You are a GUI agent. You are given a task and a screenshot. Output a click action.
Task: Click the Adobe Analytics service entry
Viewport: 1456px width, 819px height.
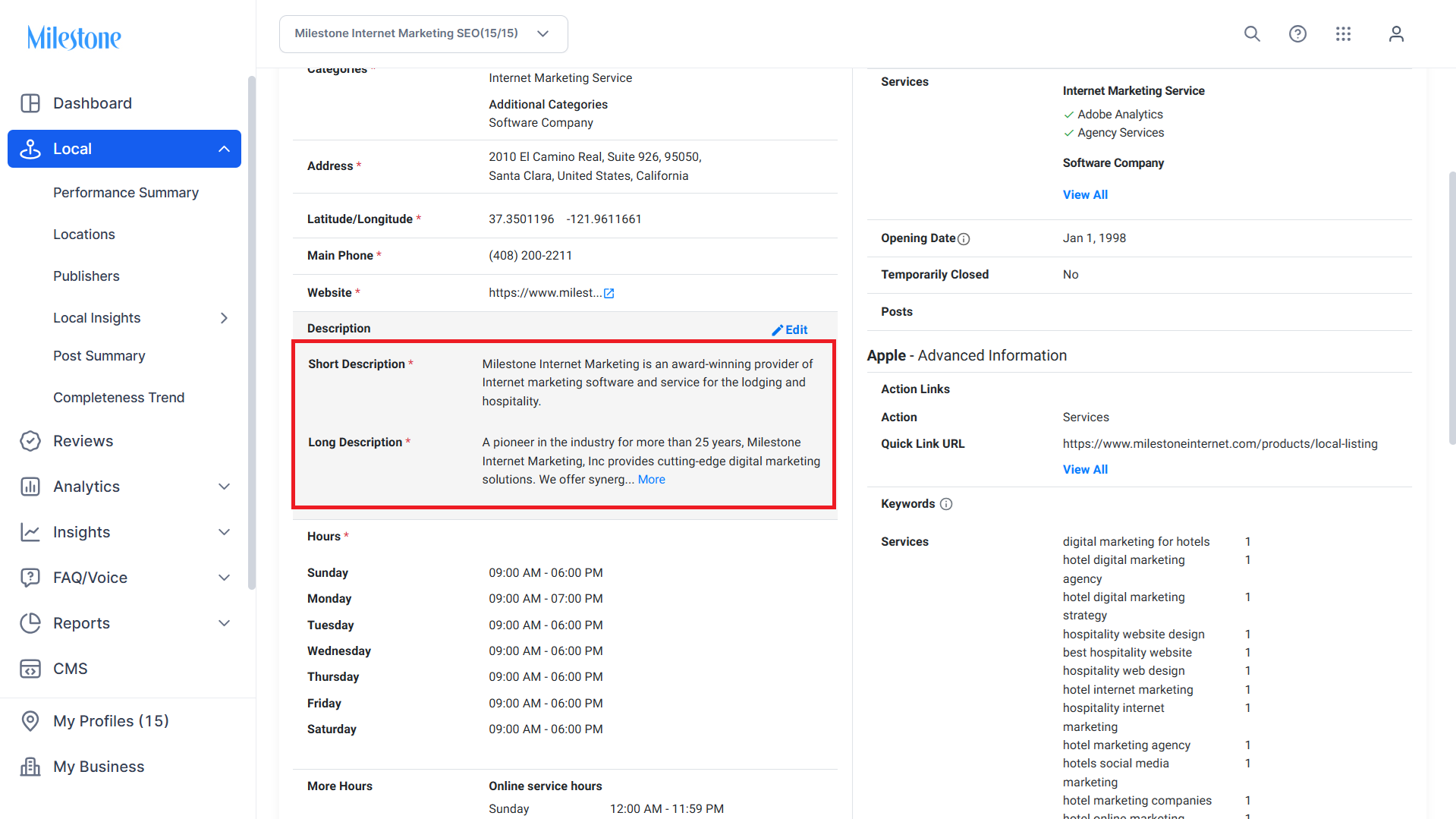coord(1120,115)
